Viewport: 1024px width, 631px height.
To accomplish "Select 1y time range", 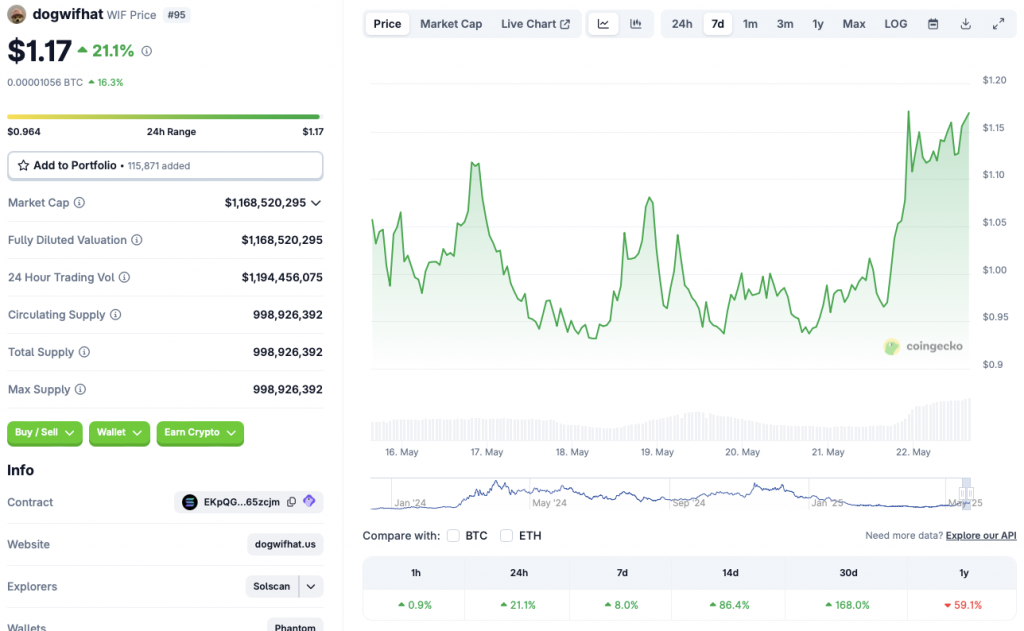I will pyautogui.click(x=818, y=24).
